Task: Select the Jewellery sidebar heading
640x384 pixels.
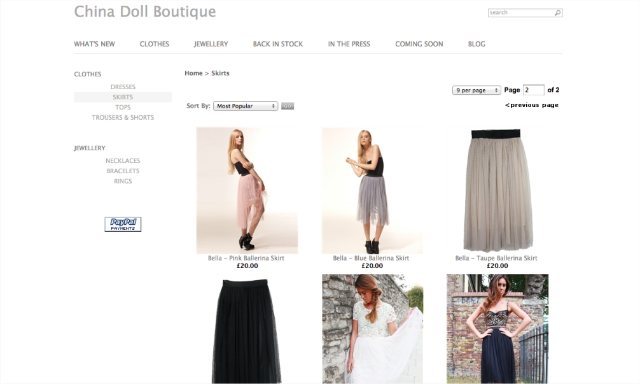Action: (x=89, y=148)
